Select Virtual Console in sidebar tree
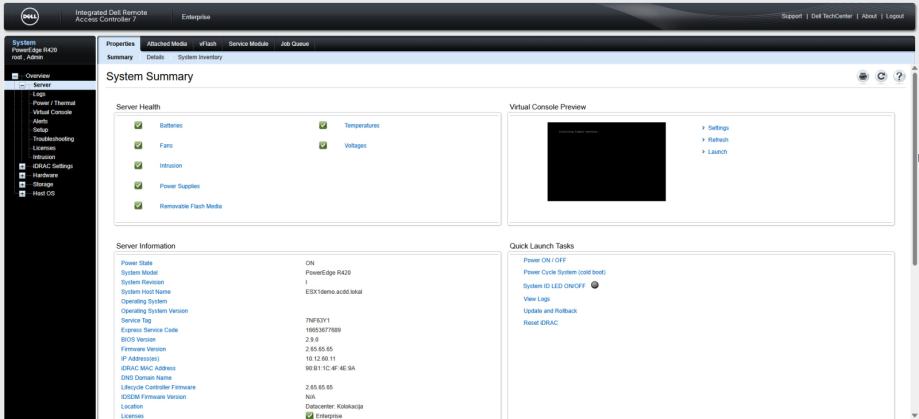 pyautogui.click(x=52, y=112)
